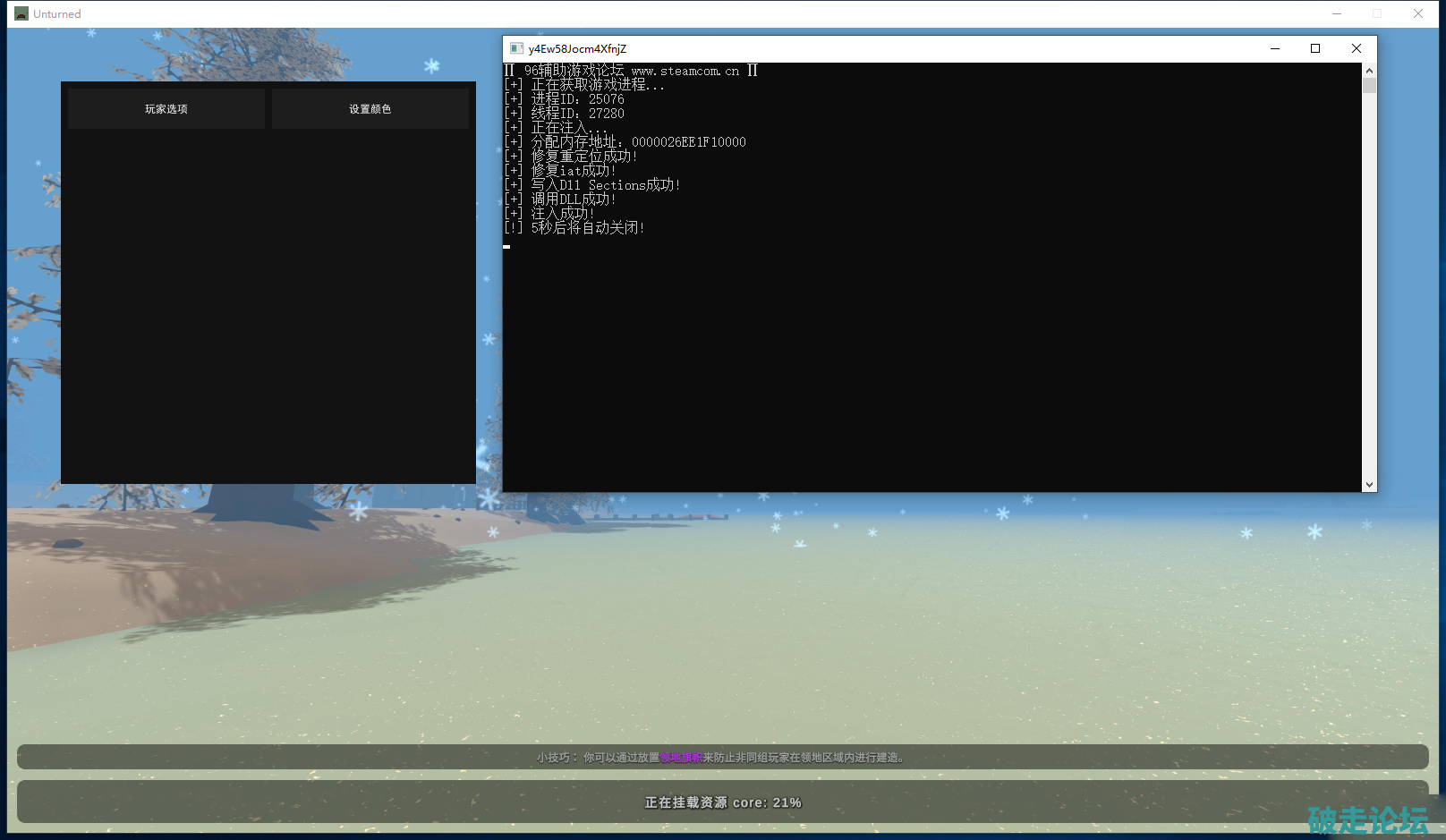
Task: Close the Unturned game window
Action: [1418, 13]
